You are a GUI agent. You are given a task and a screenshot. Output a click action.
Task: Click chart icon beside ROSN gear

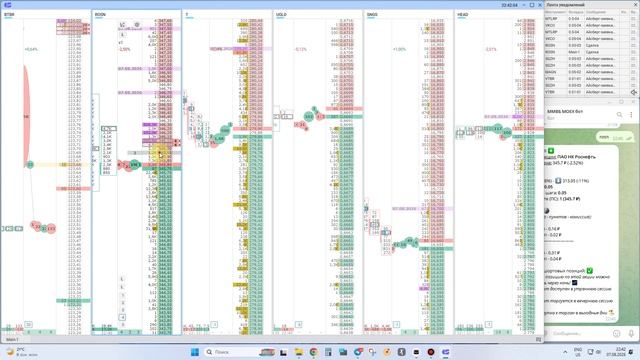pos(122,25)
